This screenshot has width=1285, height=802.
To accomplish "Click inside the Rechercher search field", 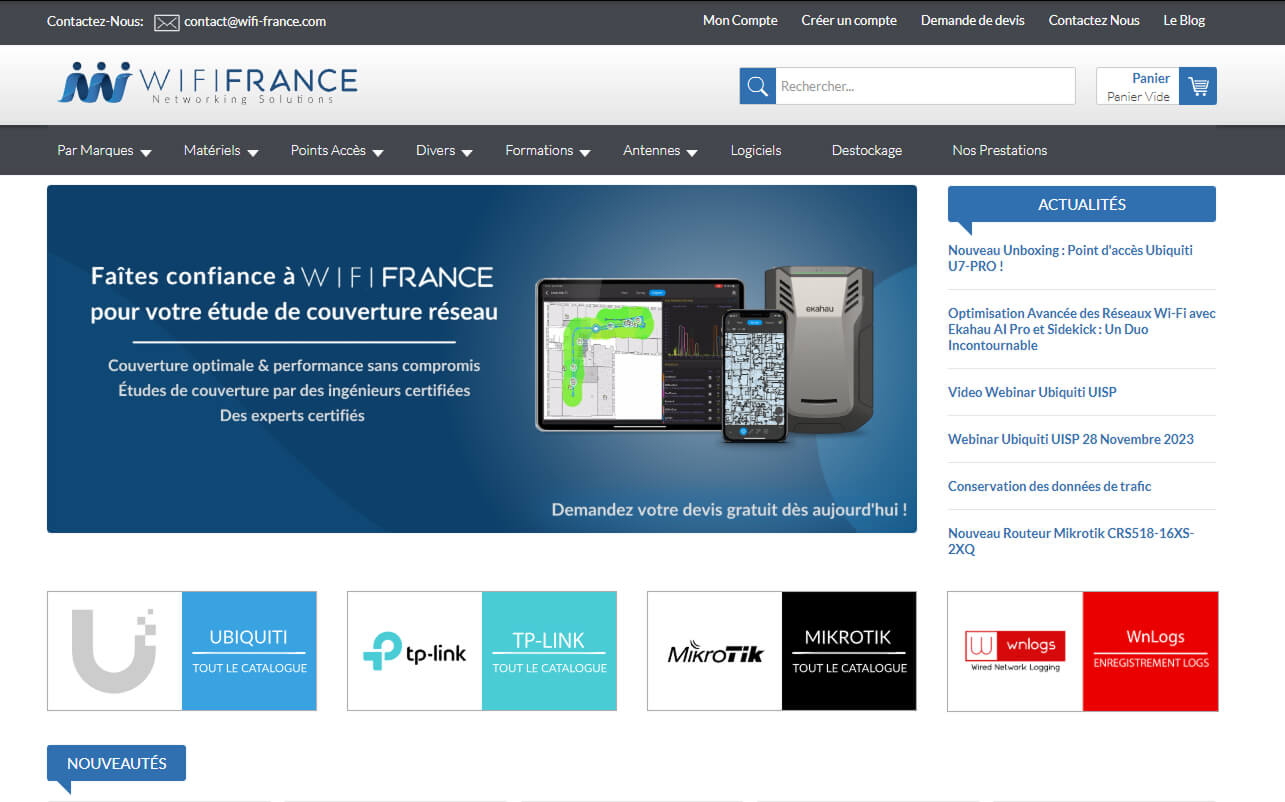I will (920, 86).
